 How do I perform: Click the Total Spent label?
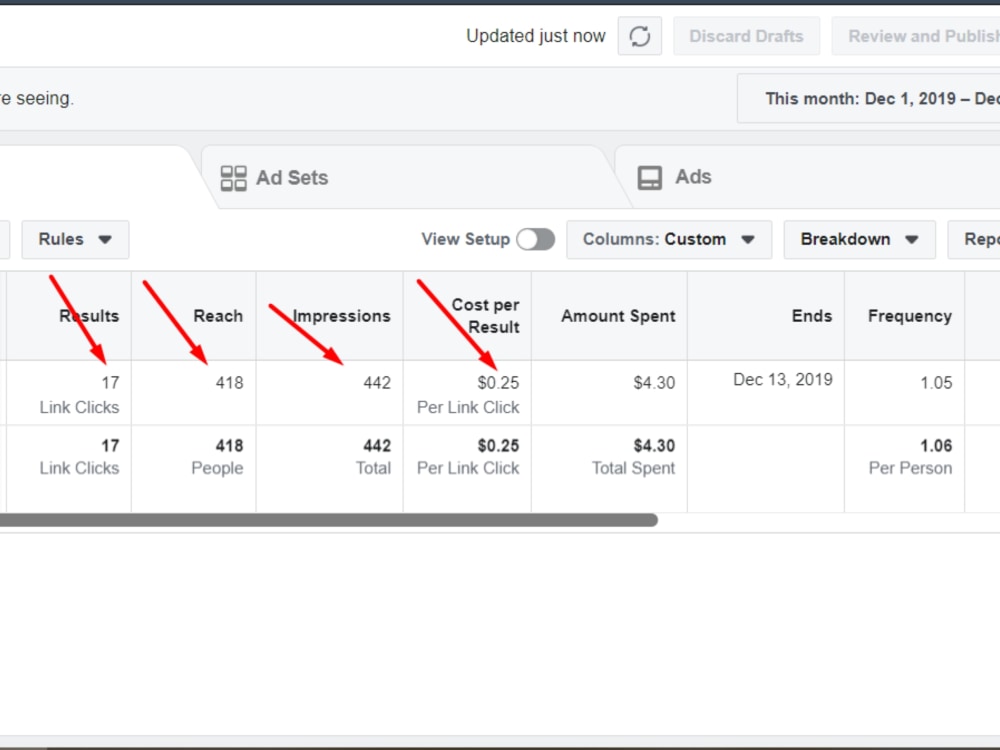click(x=633, y=468)
